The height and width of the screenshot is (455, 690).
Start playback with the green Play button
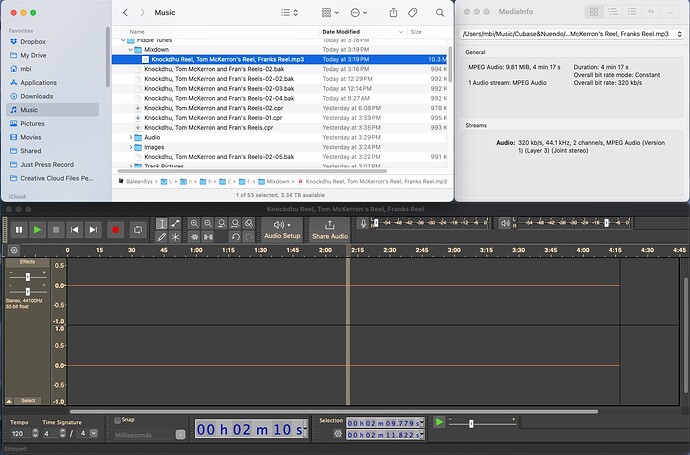(37, 230)
